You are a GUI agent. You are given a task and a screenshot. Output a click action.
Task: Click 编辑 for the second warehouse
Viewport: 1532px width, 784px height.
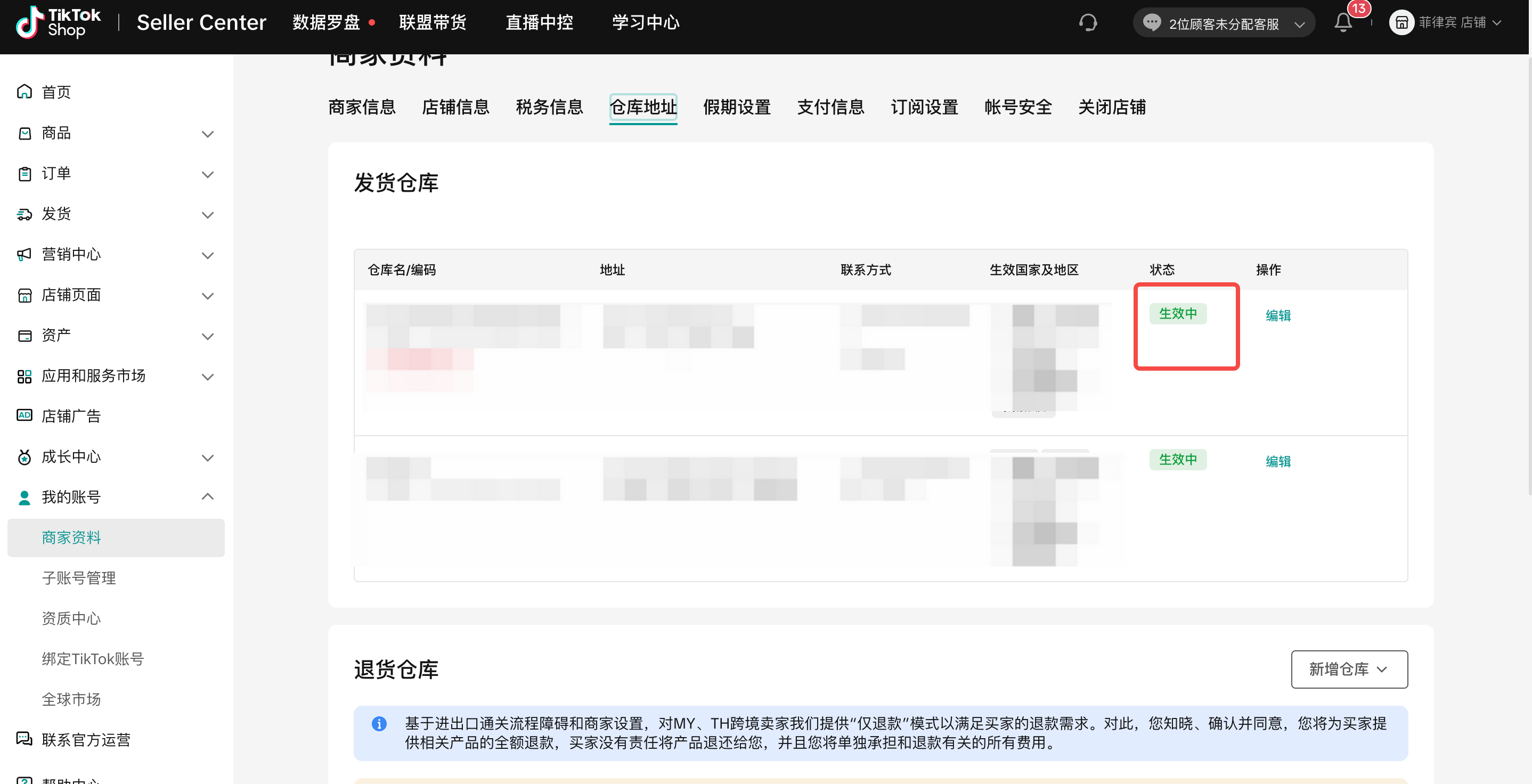click(1277, 461)
